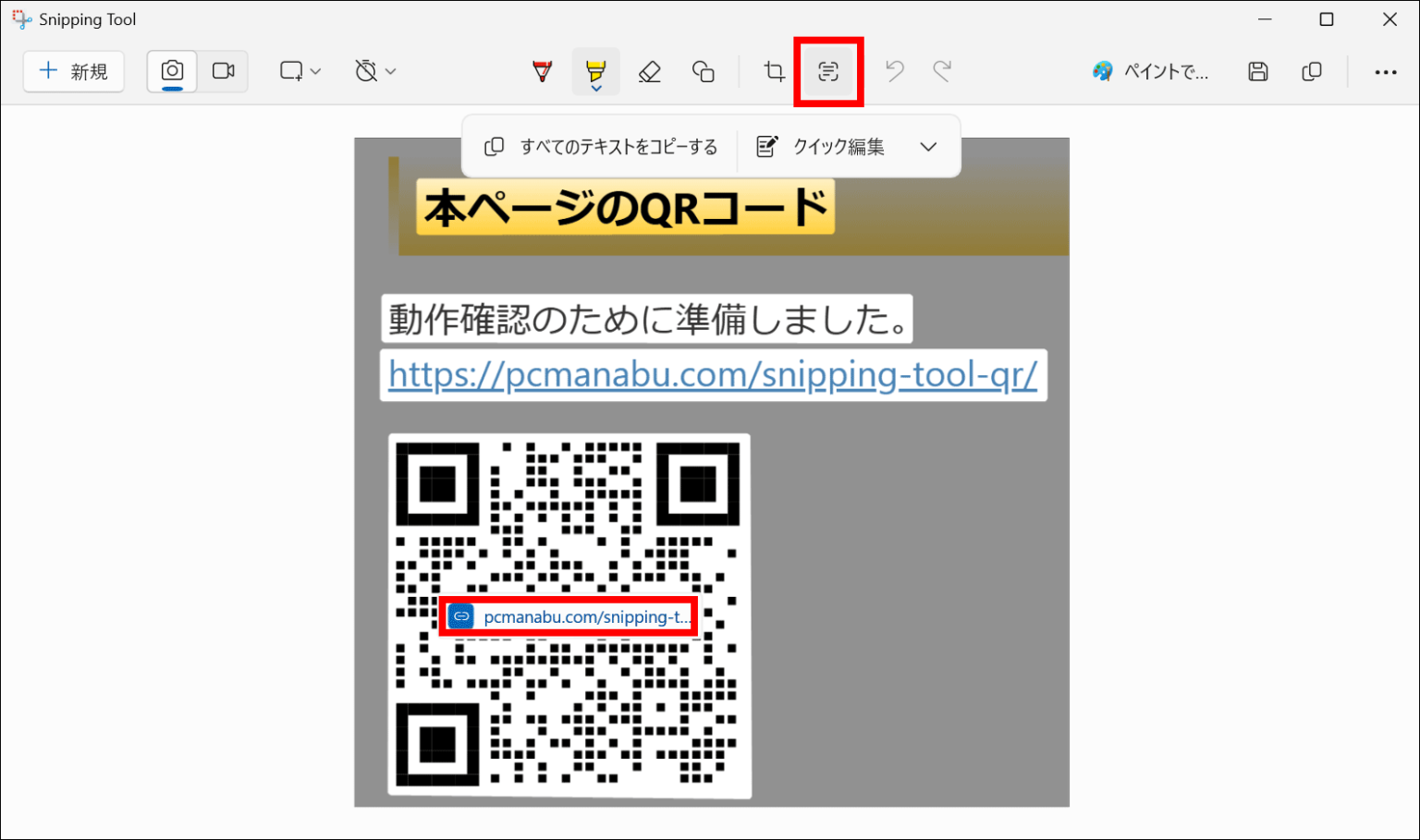The width and height of the screenshot is (1420, 840).
Task: Copy the snip to clipboard
Action: 1312,71
